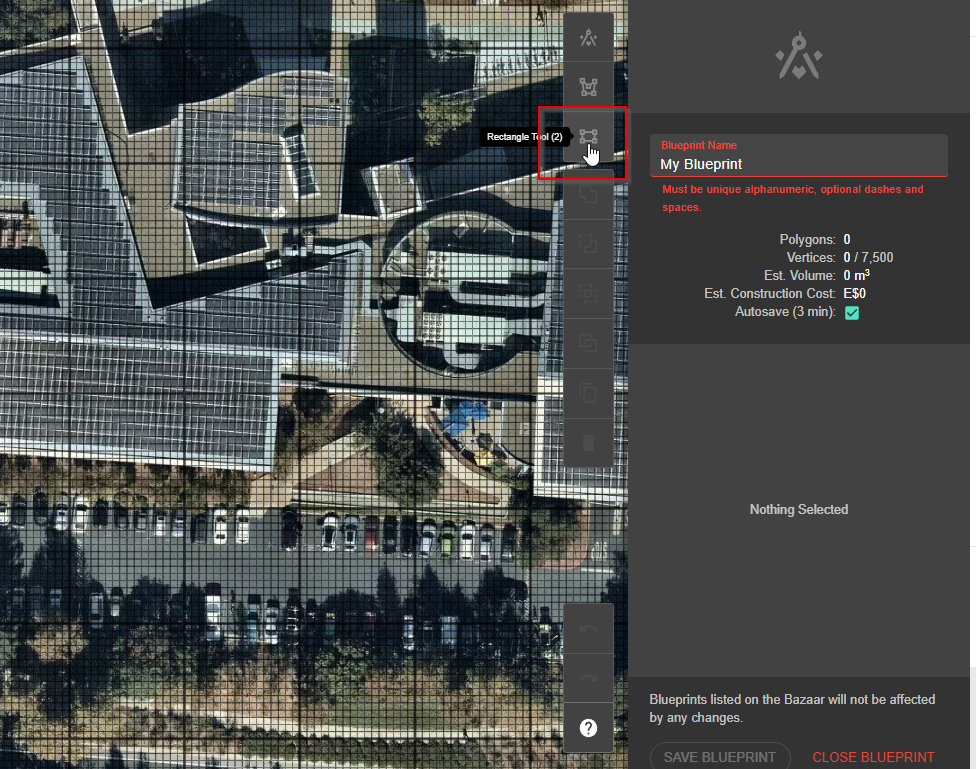Select the compass drawing tool at toolbar top

588,39
